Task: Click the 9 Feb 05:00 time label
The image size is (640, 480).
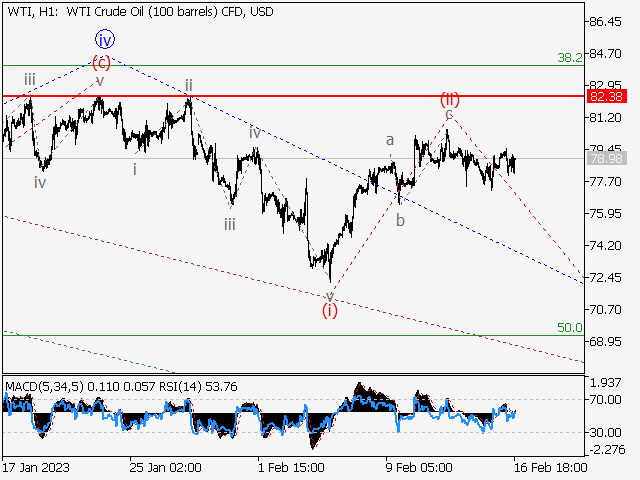Action: [x=419, y=467]
